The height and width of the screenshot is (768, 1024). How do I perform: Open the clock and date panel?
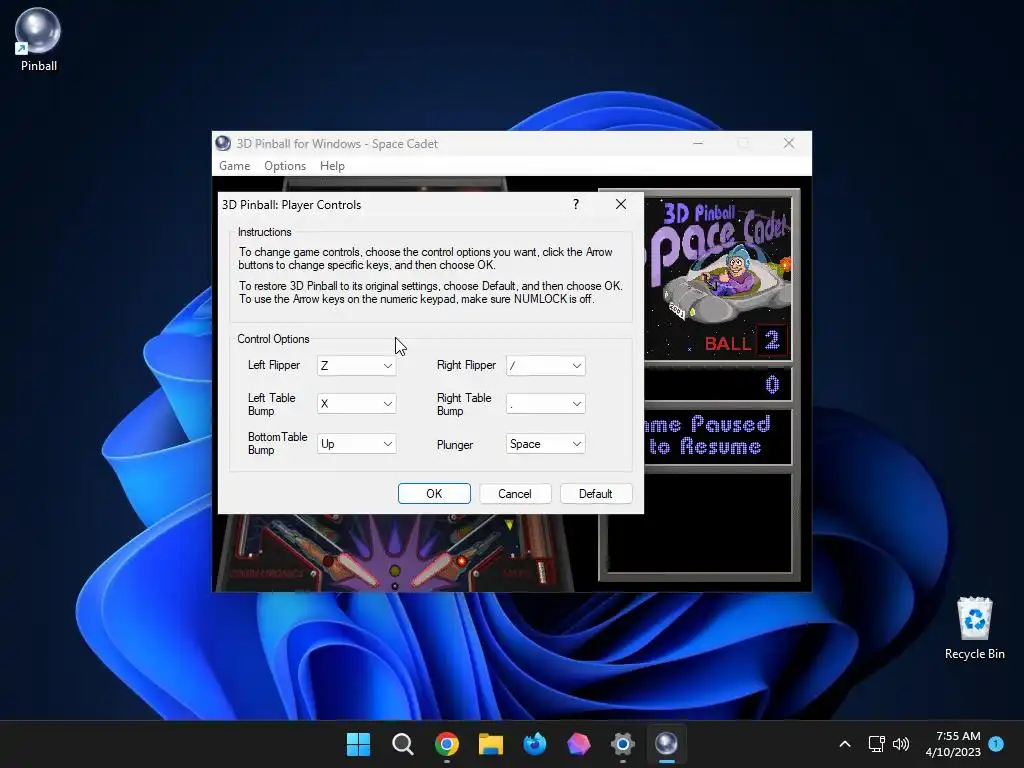[x=953, y=744]
